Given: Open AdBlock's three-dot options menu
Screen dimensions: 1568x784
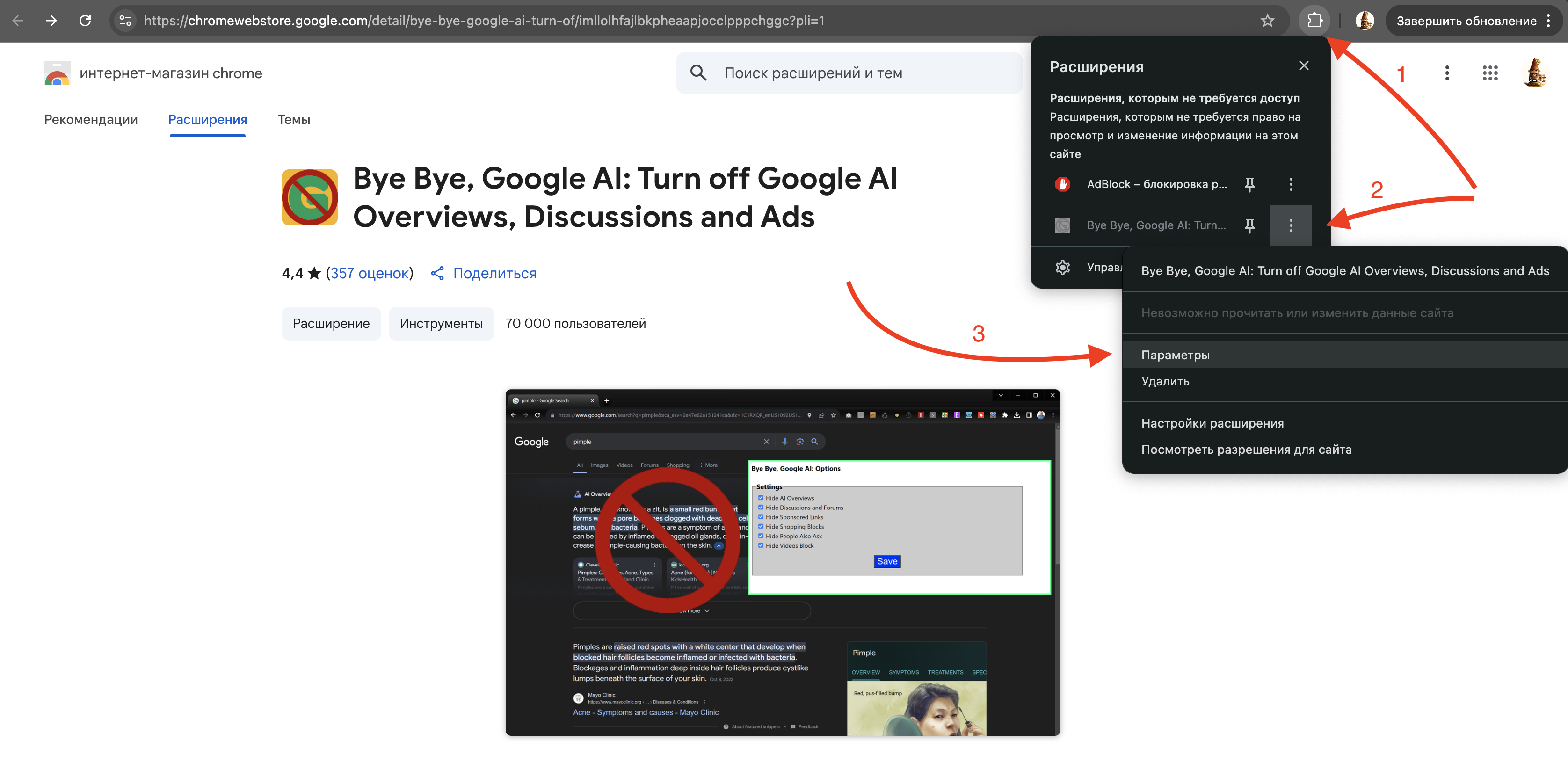Looking at the screenshot, I should pyautogui.click(x=1291, y=184).
